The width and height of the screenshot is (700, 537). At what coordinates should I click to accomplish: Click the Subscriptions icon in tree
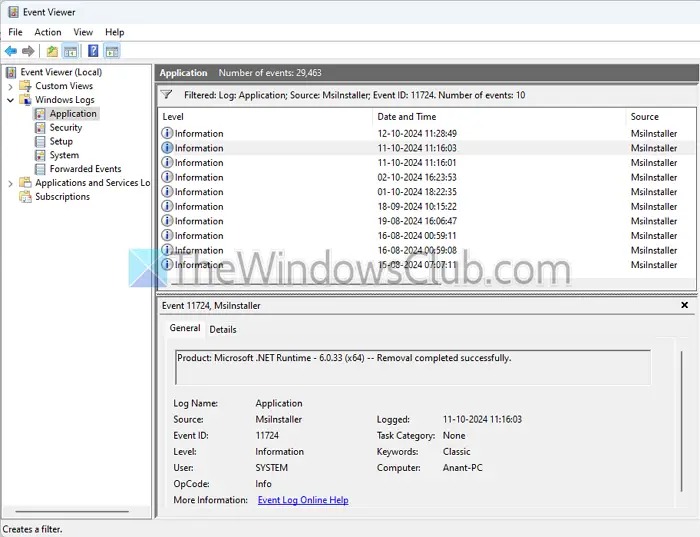(25, 196)
